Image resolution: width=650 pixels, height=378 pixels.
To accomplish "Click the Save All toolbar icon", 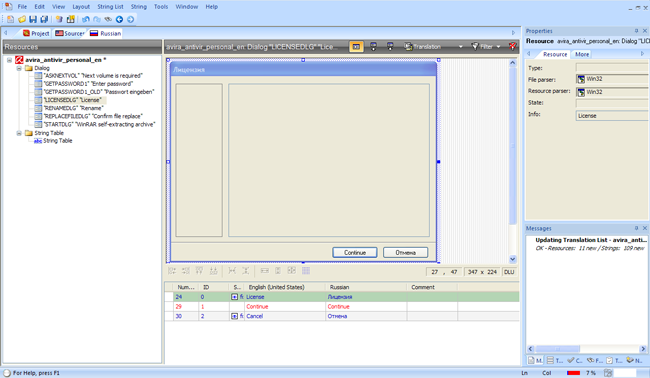I will pyautogui.click(x=44, y=19).
